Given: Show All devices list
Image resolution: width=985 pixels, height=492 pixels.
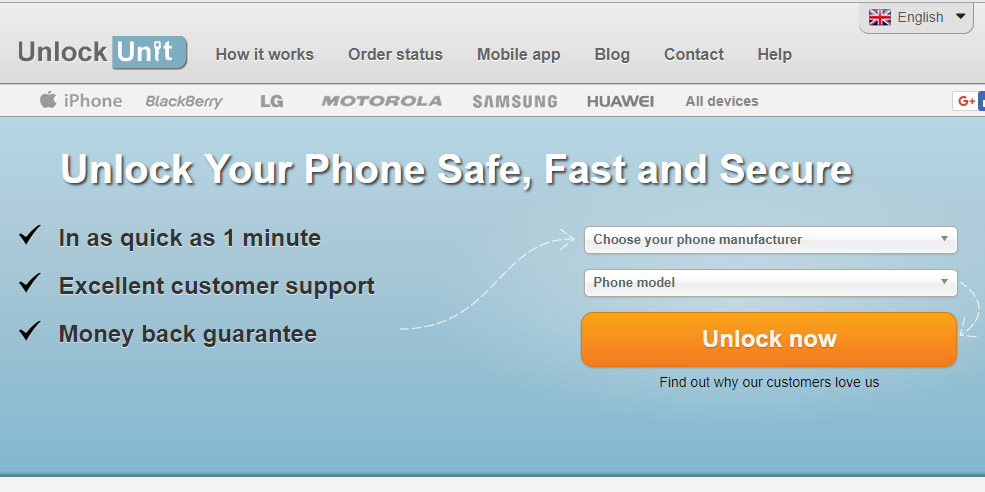Looking at the screenshot, I should pyautogui.click(x=722, y=101).
